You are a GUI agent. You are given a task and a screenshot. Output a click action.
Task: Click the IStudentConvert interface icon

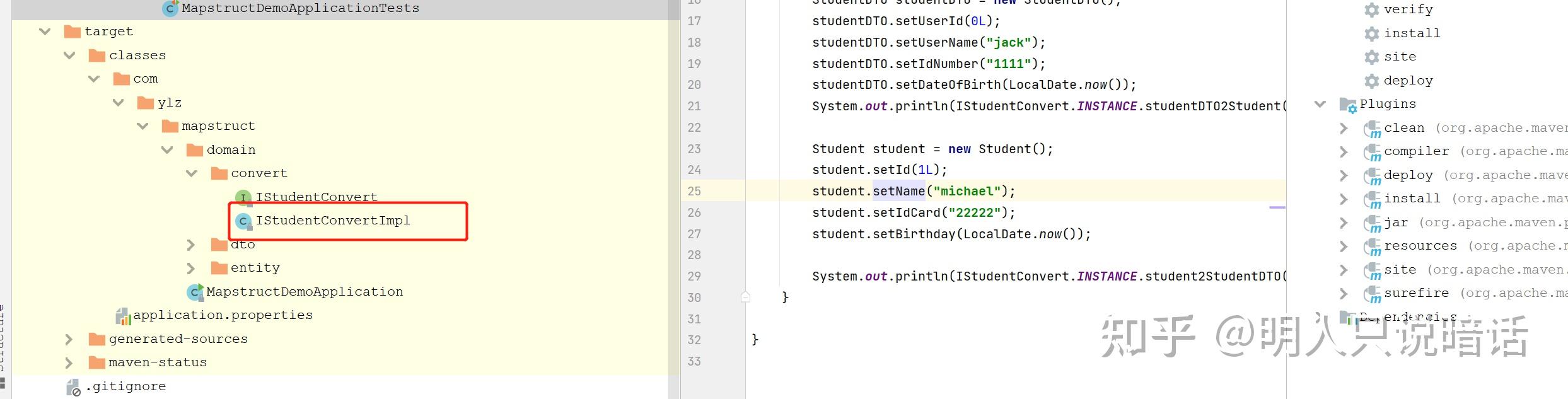(x=243, y=197)
